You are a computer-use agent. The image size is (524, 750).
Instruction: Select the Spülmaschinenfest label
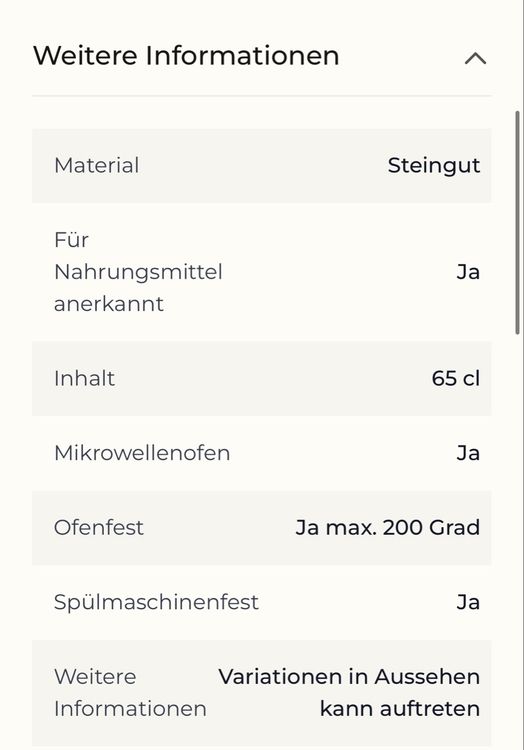[156, 602]
